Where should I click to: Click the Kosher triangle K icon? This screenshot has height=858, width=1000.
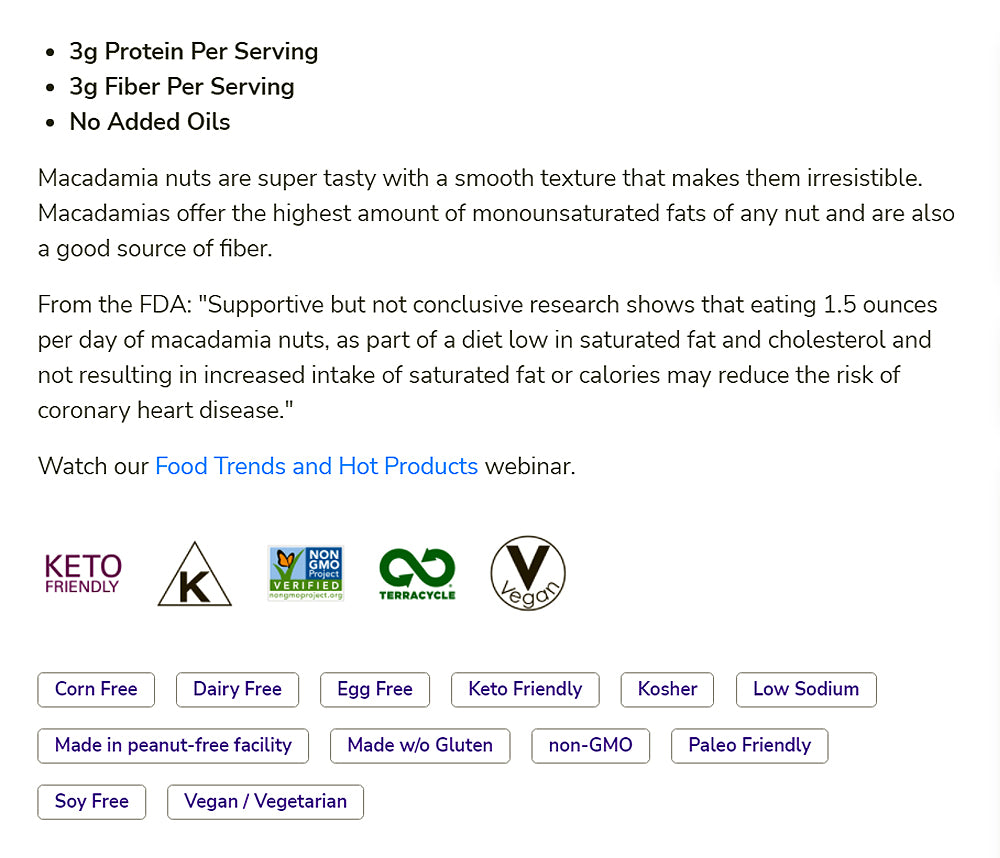point(195,573)
